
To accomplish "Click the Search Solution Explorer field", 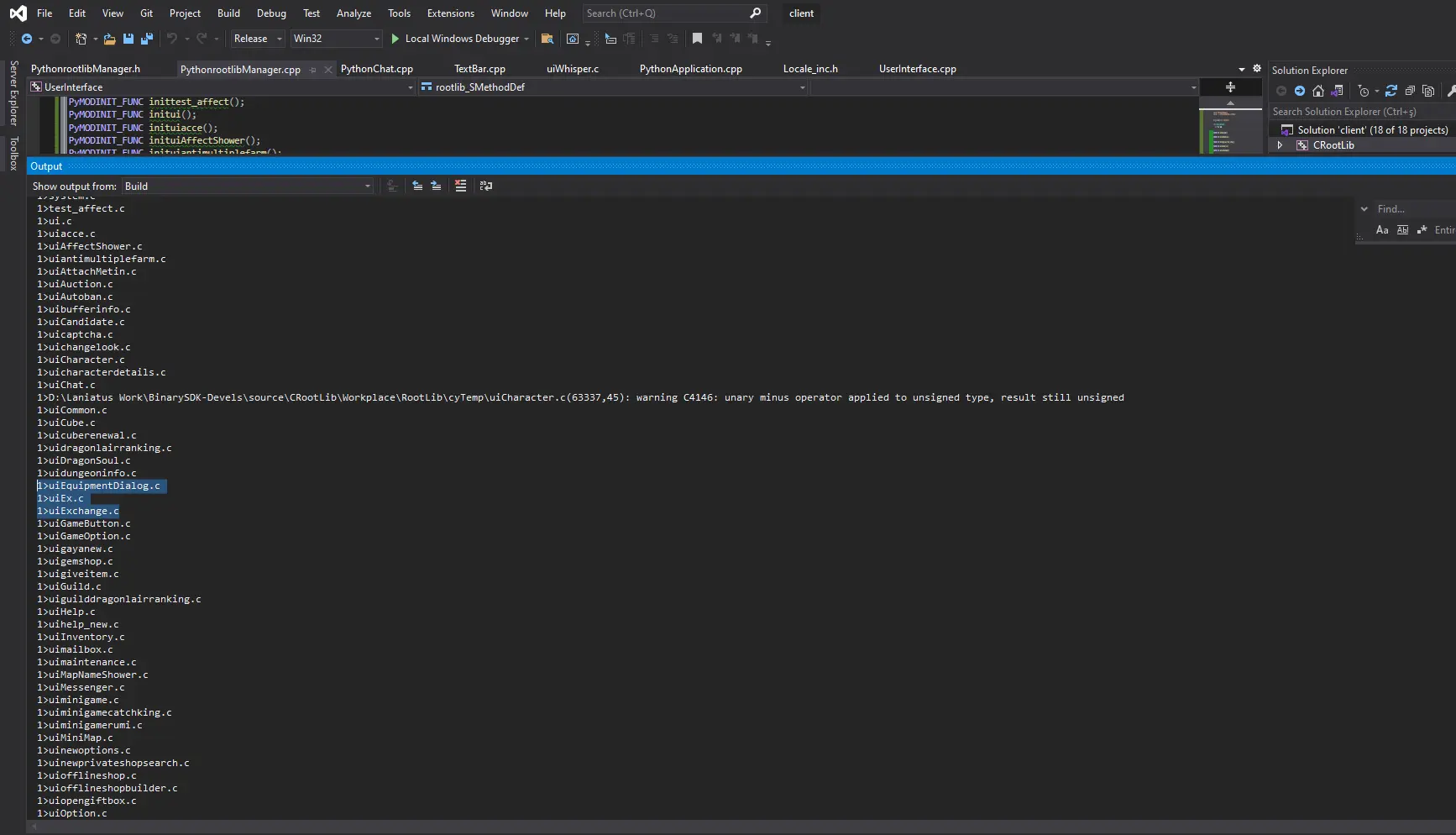I will 1362,112.
